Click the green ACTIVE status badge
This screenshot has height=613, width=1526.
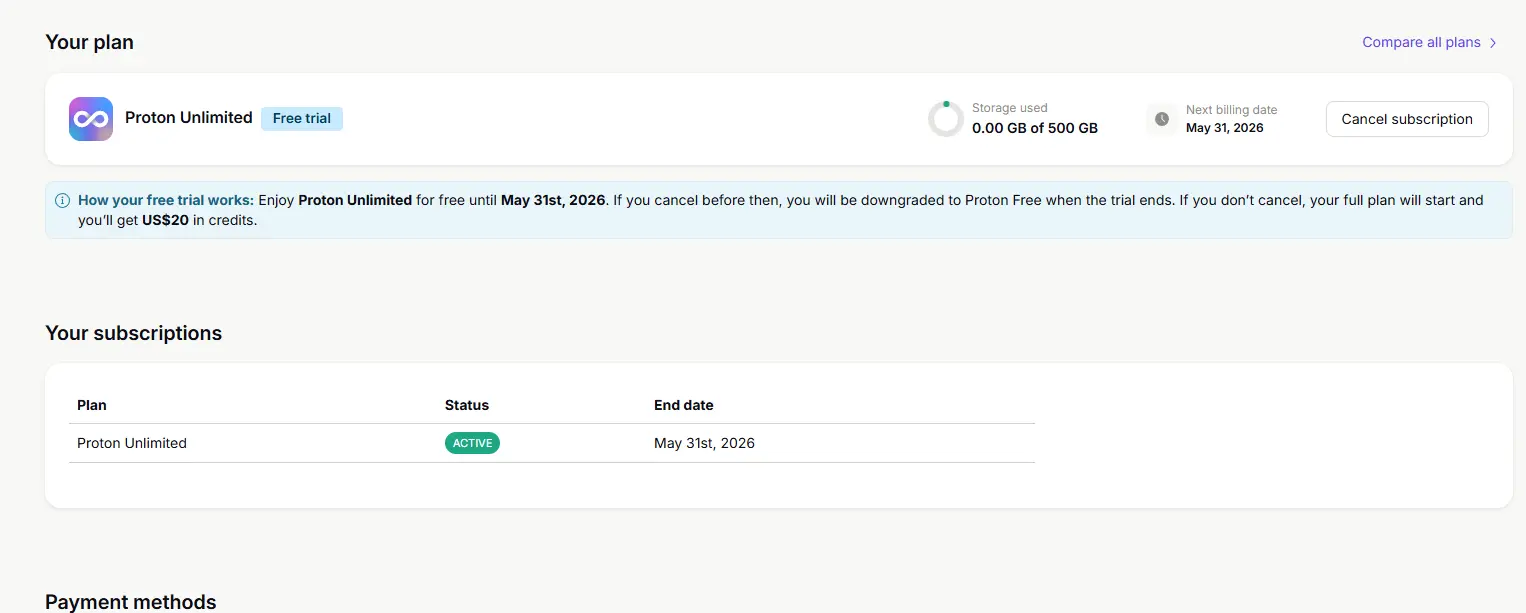pos(472,443)
